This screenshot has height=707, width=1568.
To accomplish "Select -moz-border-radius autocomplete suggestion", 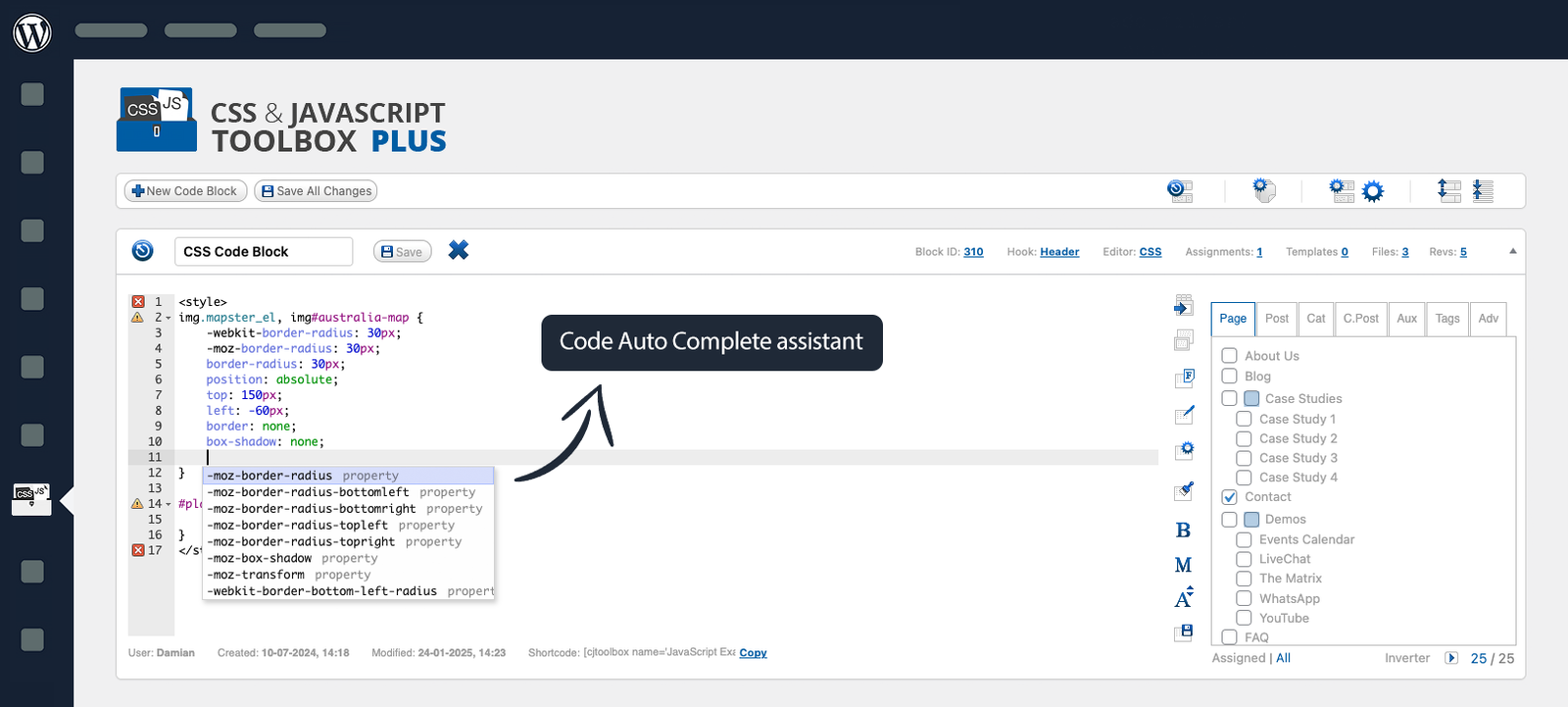I will click(348, 476).
